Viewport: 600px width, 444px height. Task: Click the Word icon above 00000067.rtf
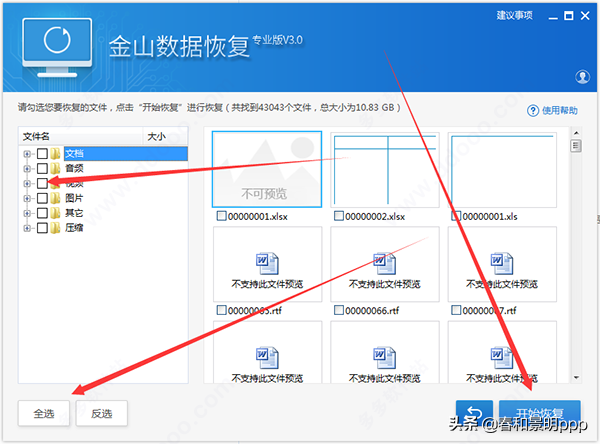502,263
